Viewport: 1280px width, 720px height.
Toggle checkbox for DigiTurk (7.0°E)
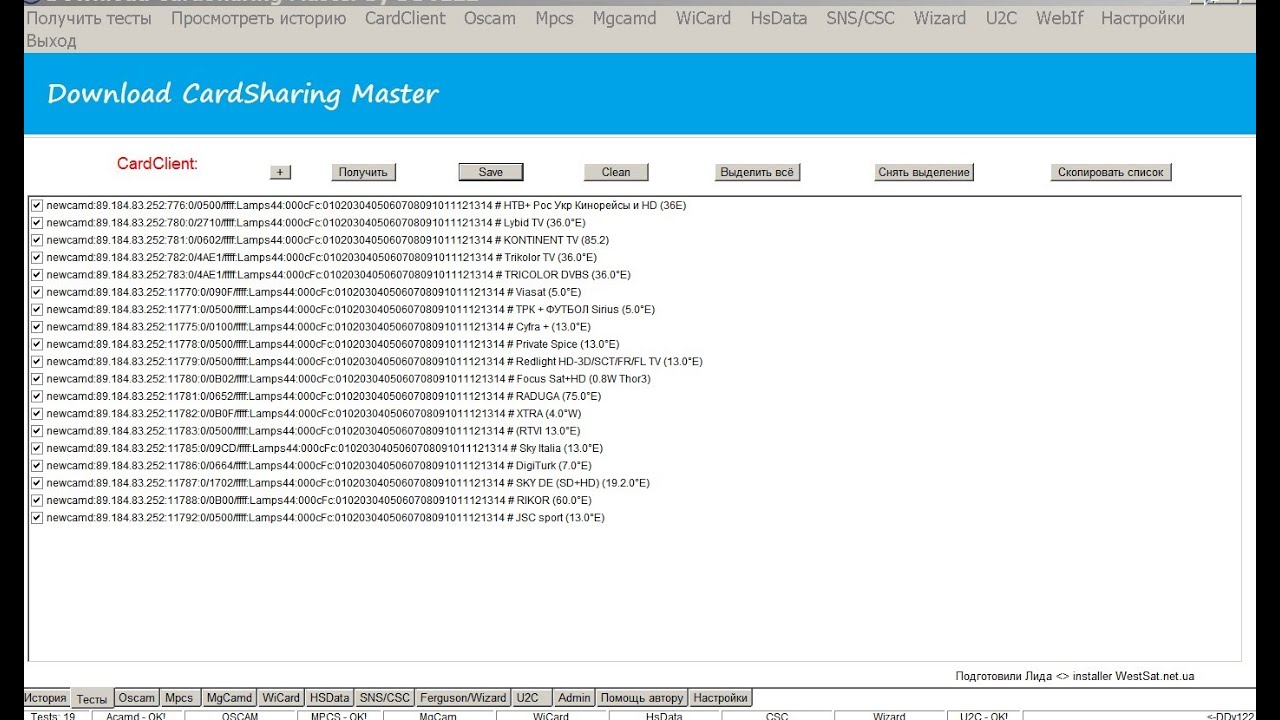(x=37, y=465)
